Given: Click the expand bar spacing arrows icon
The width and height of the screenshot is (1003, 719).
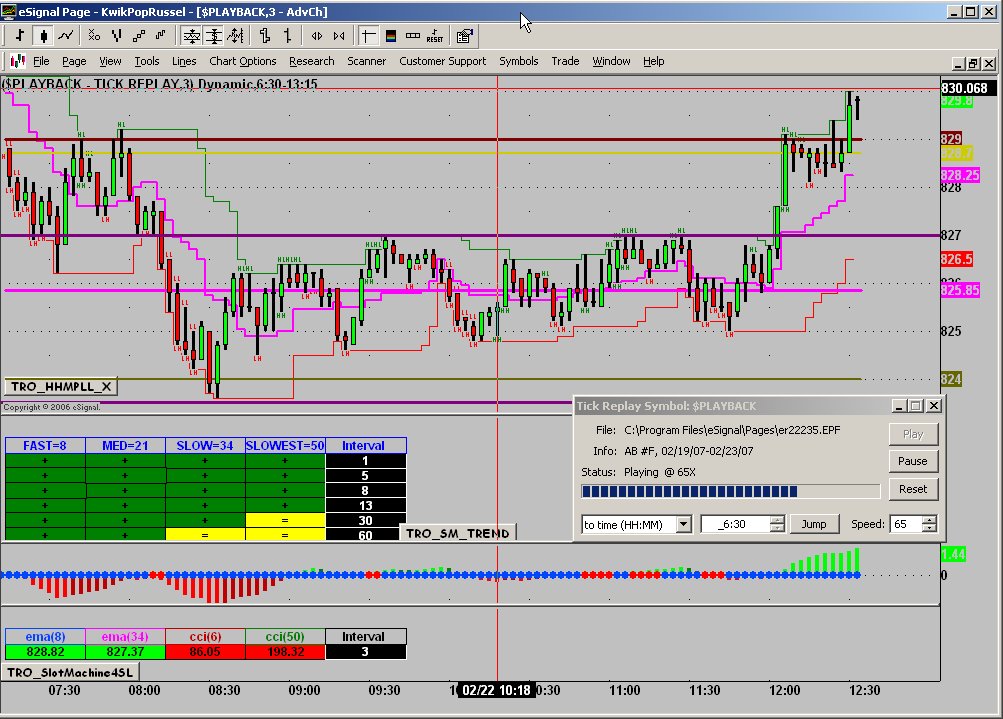Looking at the screenshot, I should [317, 36].
